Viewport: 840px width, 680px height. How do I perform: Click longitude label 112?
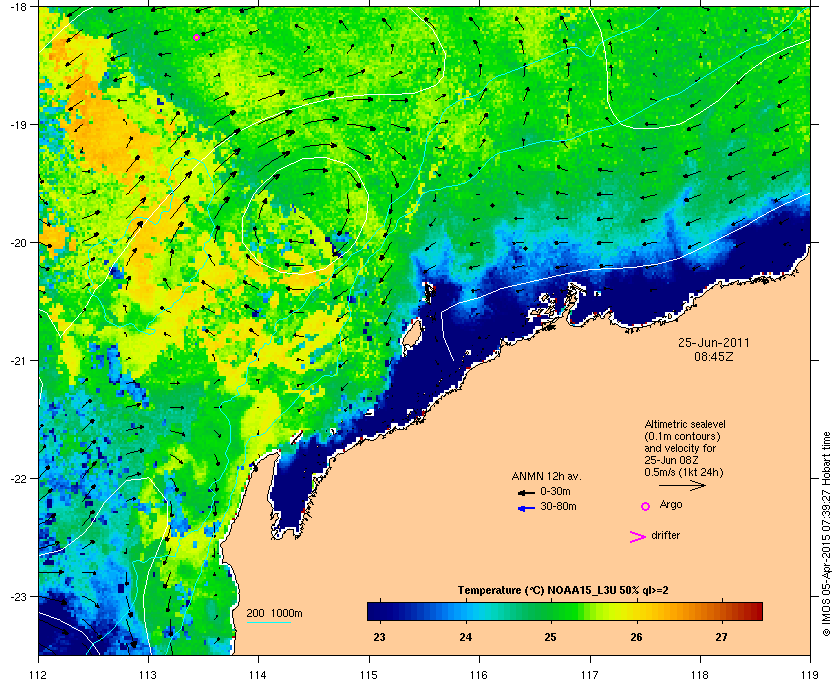point(39,674)
